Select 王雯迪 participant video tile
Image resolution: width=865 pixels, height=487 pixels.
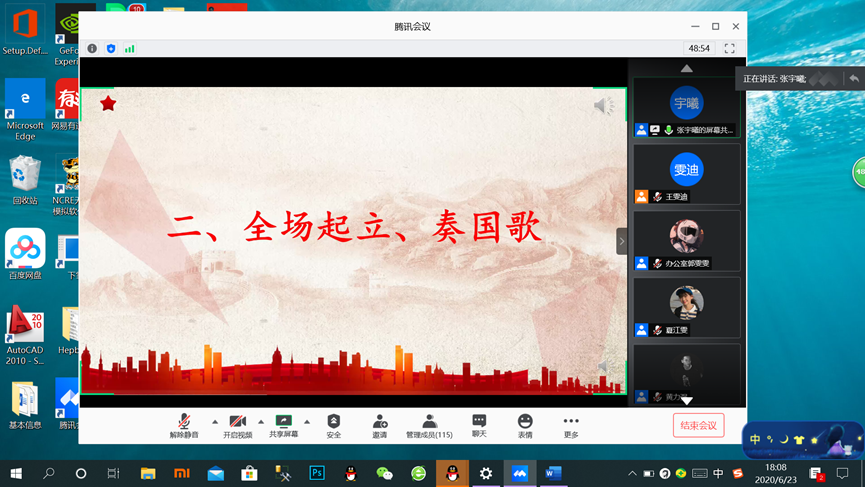click(x=687, y=174)
